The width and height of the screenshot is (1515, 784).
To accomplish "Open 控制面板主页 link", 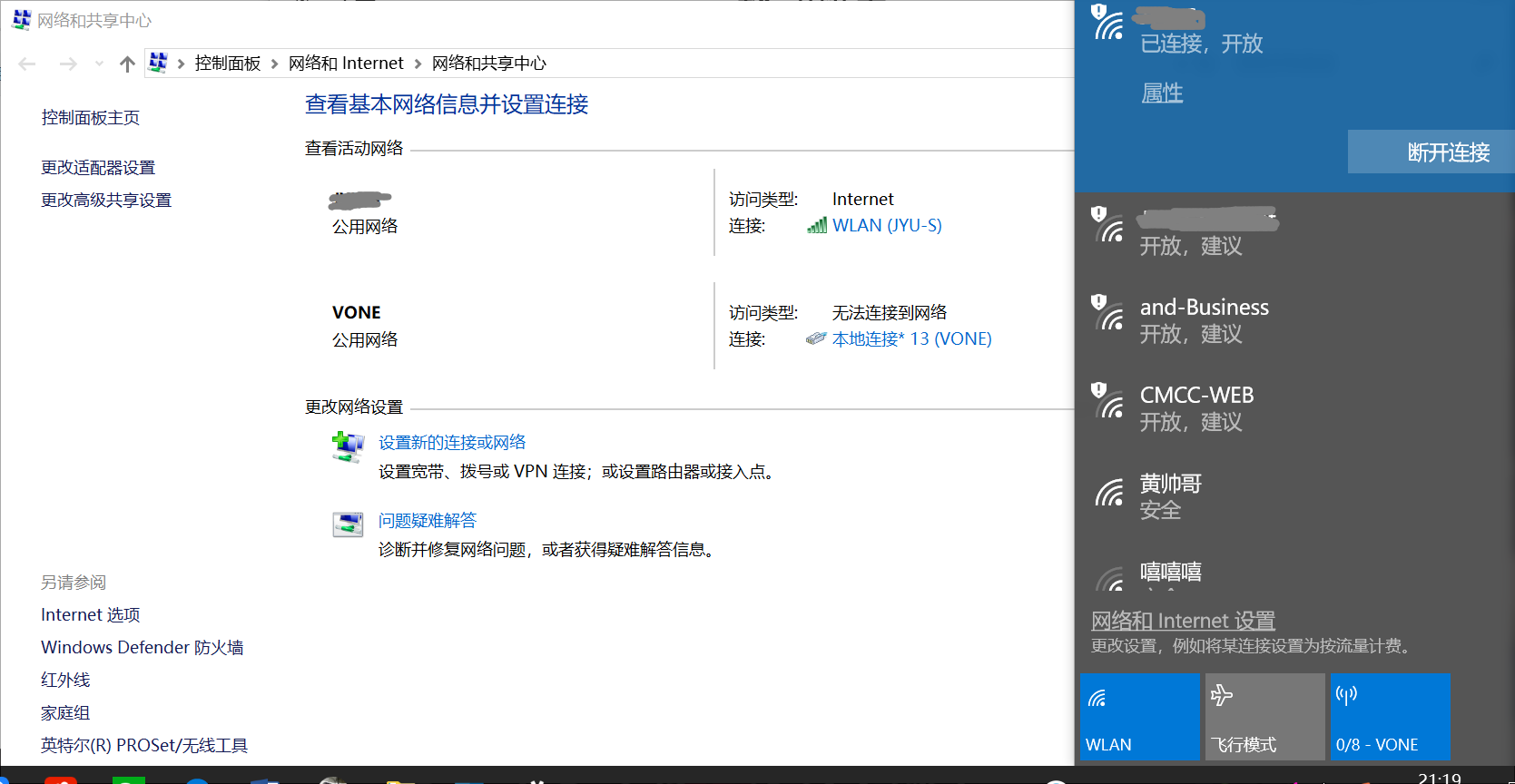I will click(91, 117).
